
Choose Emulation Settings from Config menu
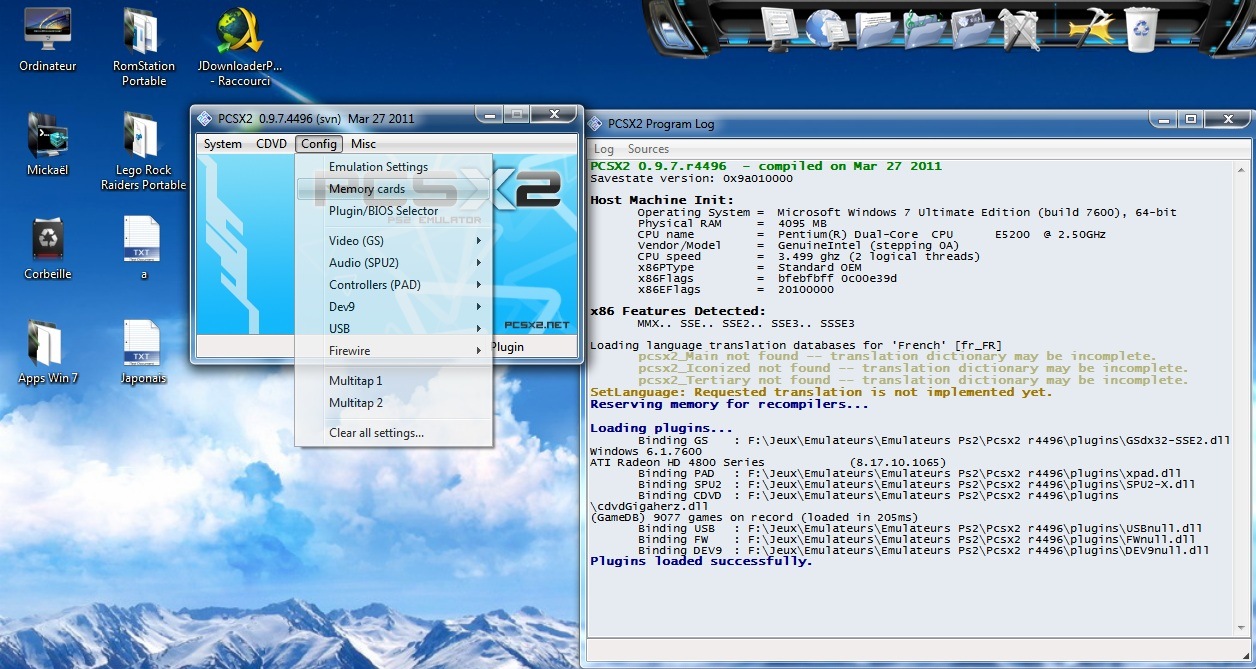tap(393, 167)
